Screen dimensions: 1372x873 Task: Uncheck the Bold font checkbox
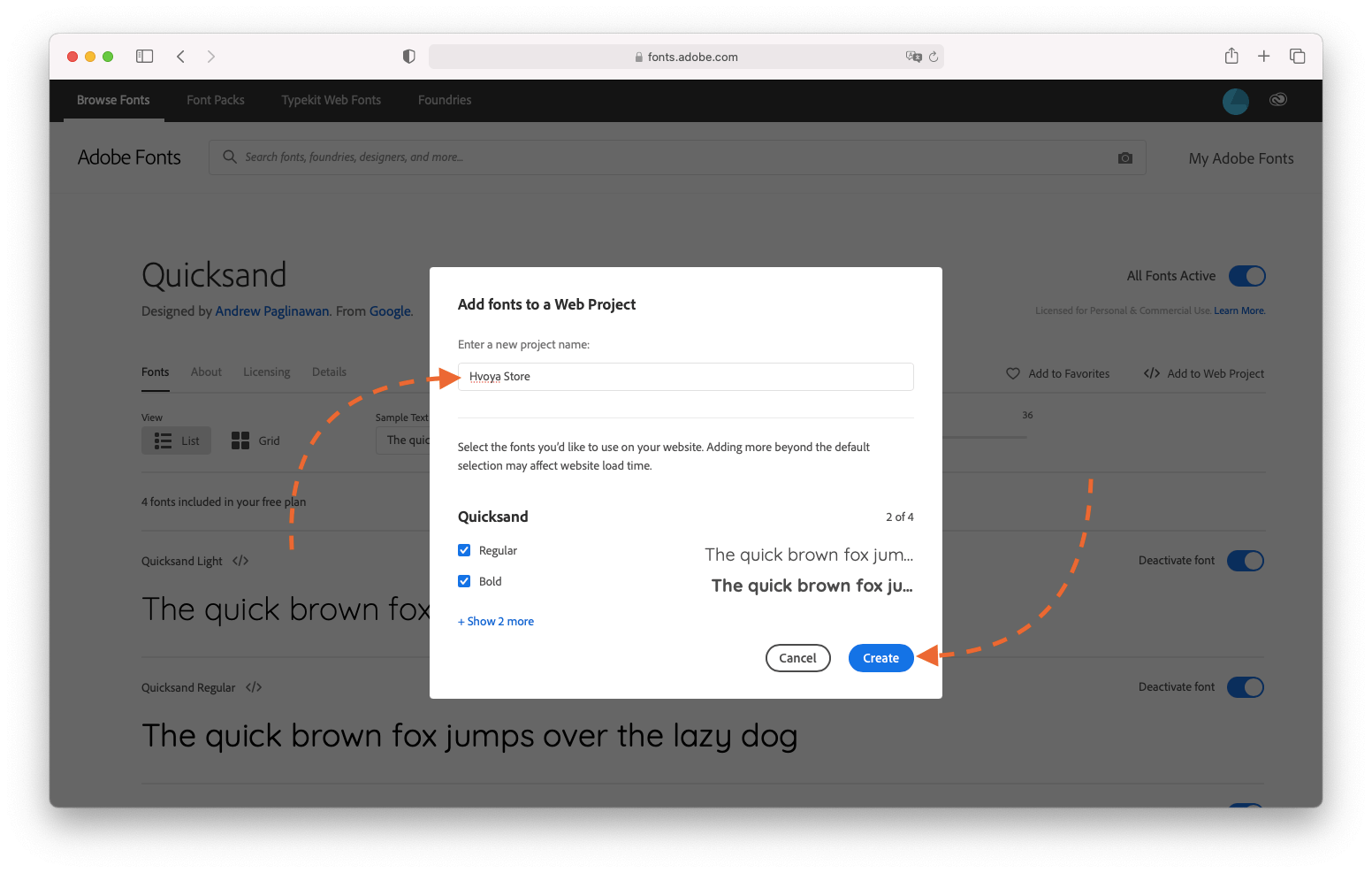[x=464, y=581]
